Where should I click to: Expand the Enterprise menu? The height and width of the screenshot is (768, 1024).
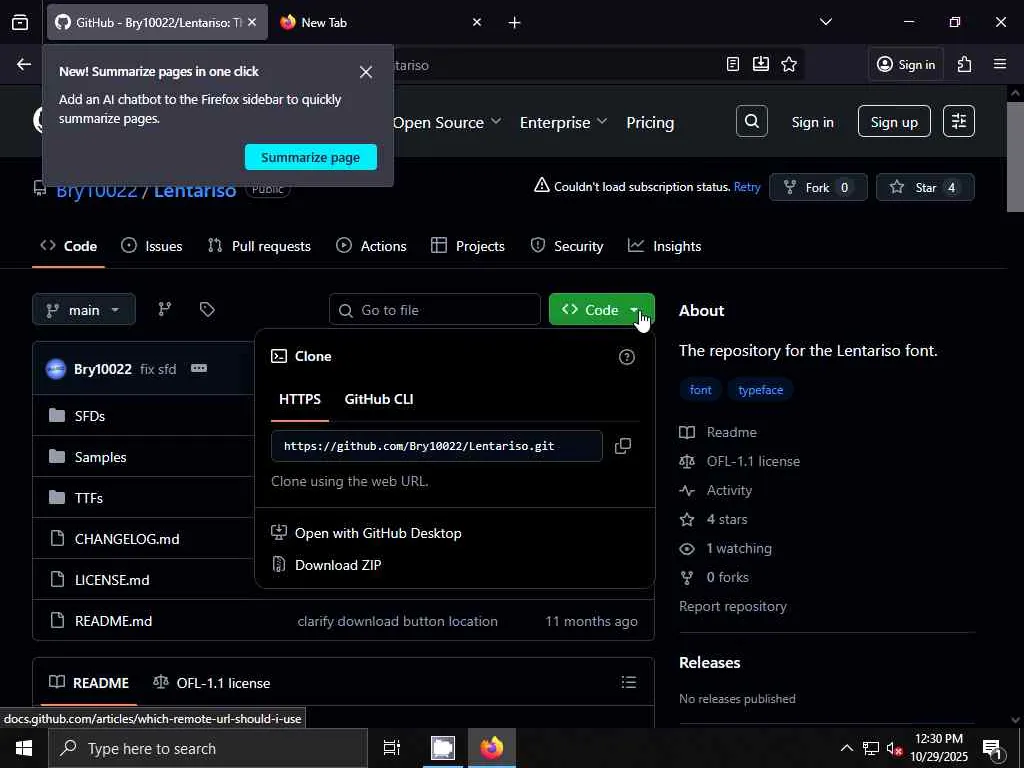point(563,122)
